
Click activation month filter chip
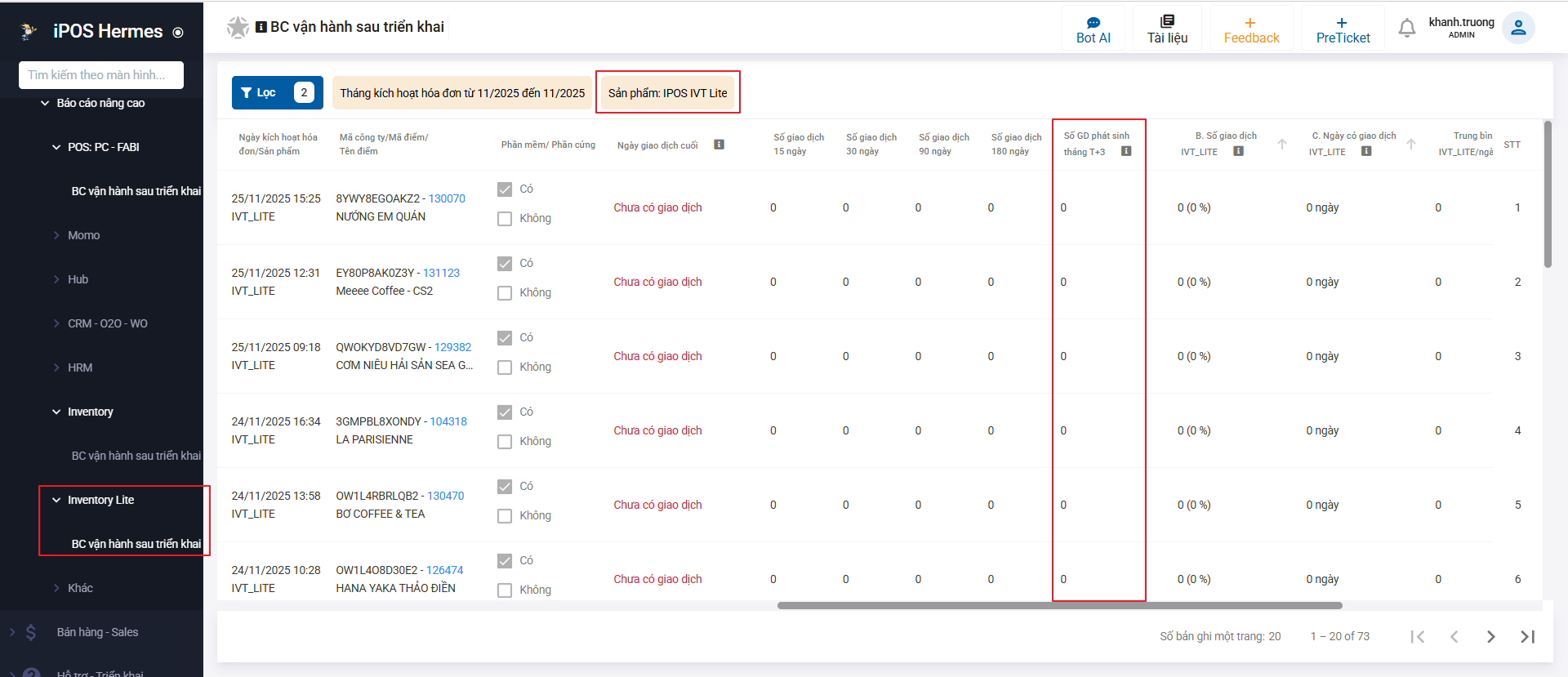click(x=462, y=93)
